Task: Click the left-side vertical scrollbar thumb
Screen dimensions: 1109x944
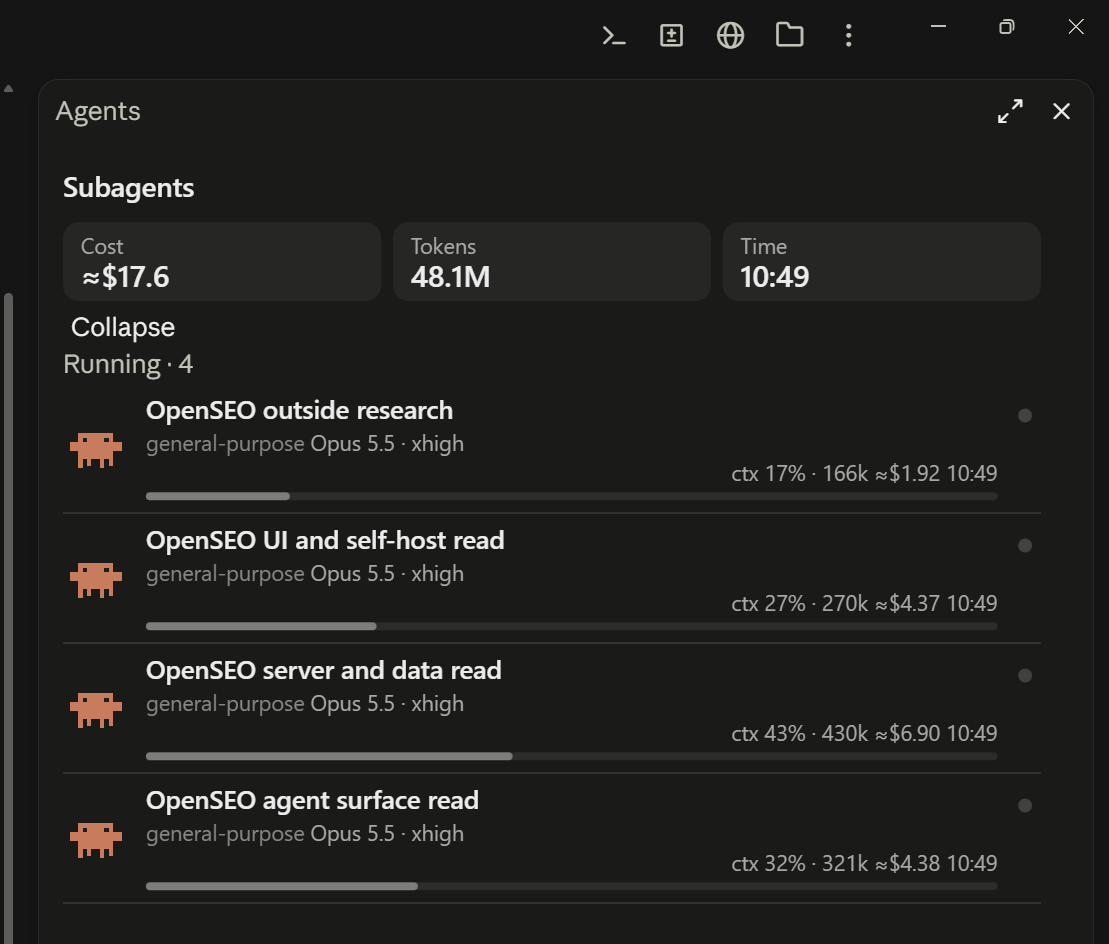Action: [8, 618]
